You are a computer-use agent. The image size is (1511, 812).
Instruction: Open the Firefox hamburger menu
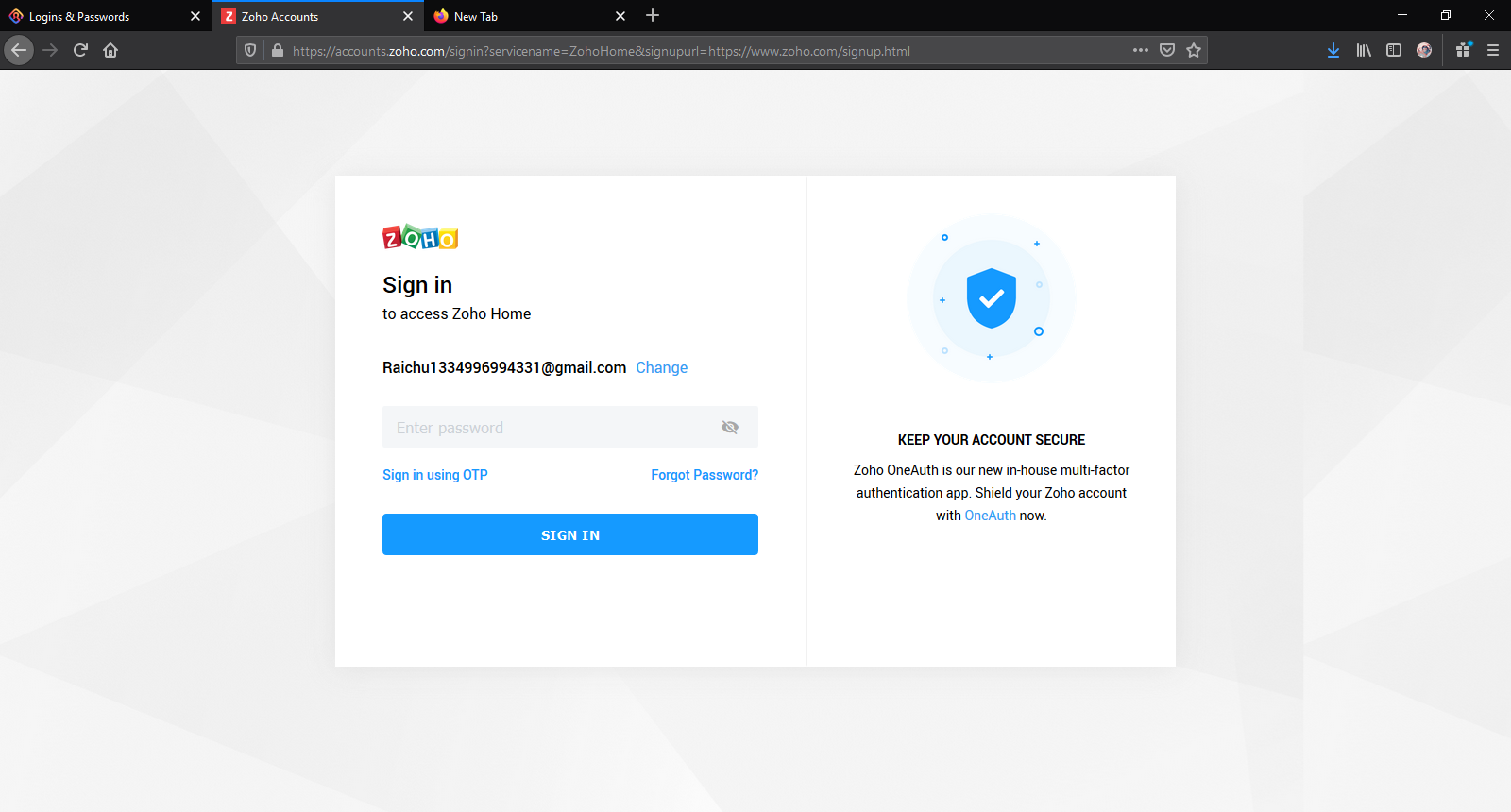pos(1493,50)
